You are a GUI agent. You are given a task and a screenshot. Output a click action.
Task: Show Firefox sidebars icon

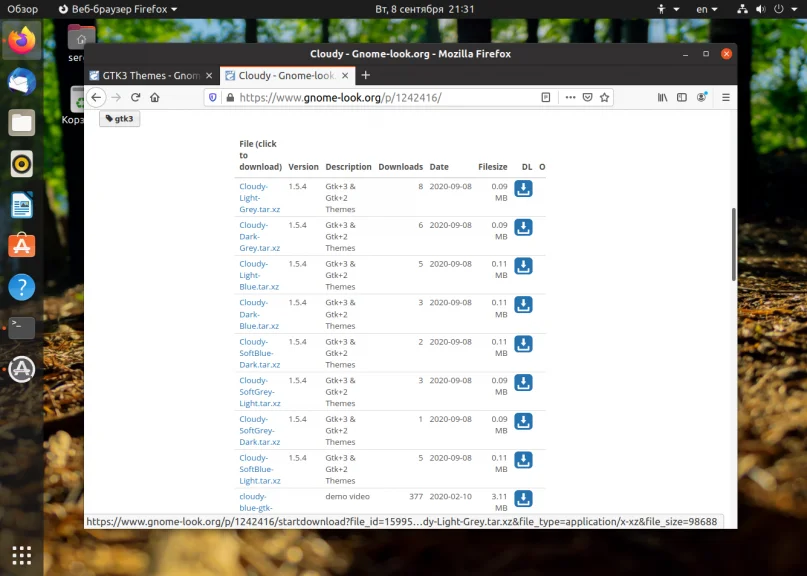(681, 97)
